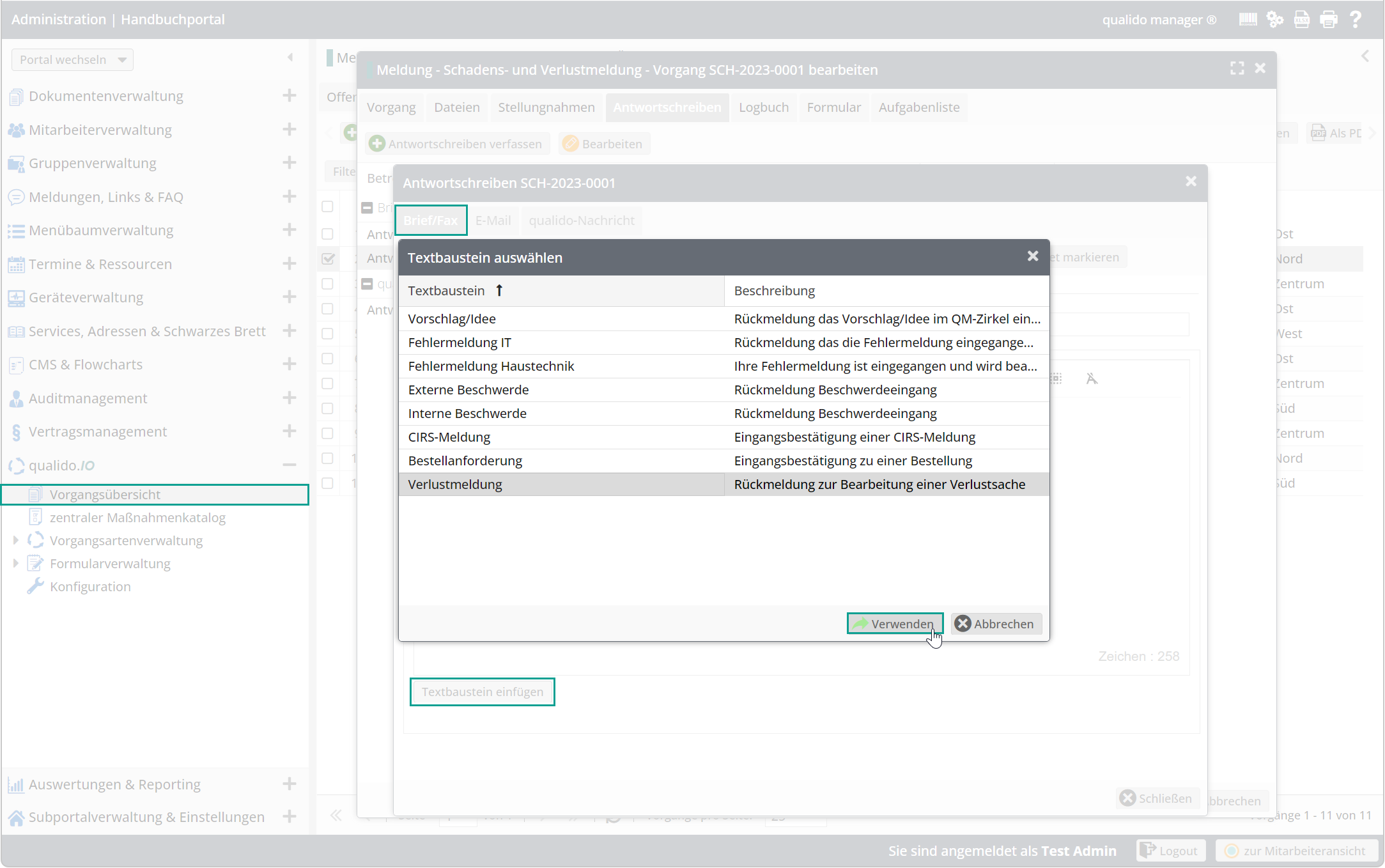Viewport: 1385px width, 868px height.
Task: Click the Auditmanagement person icon
Action: coord(16,398)
